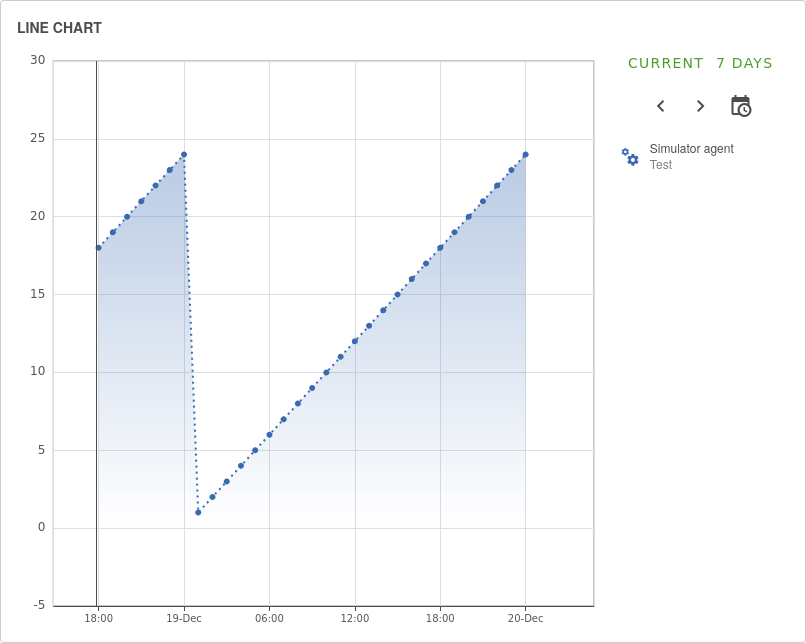Click the 30 y-axis label
The width and height of the screenshot is (806, 643).
pos(38,60)
